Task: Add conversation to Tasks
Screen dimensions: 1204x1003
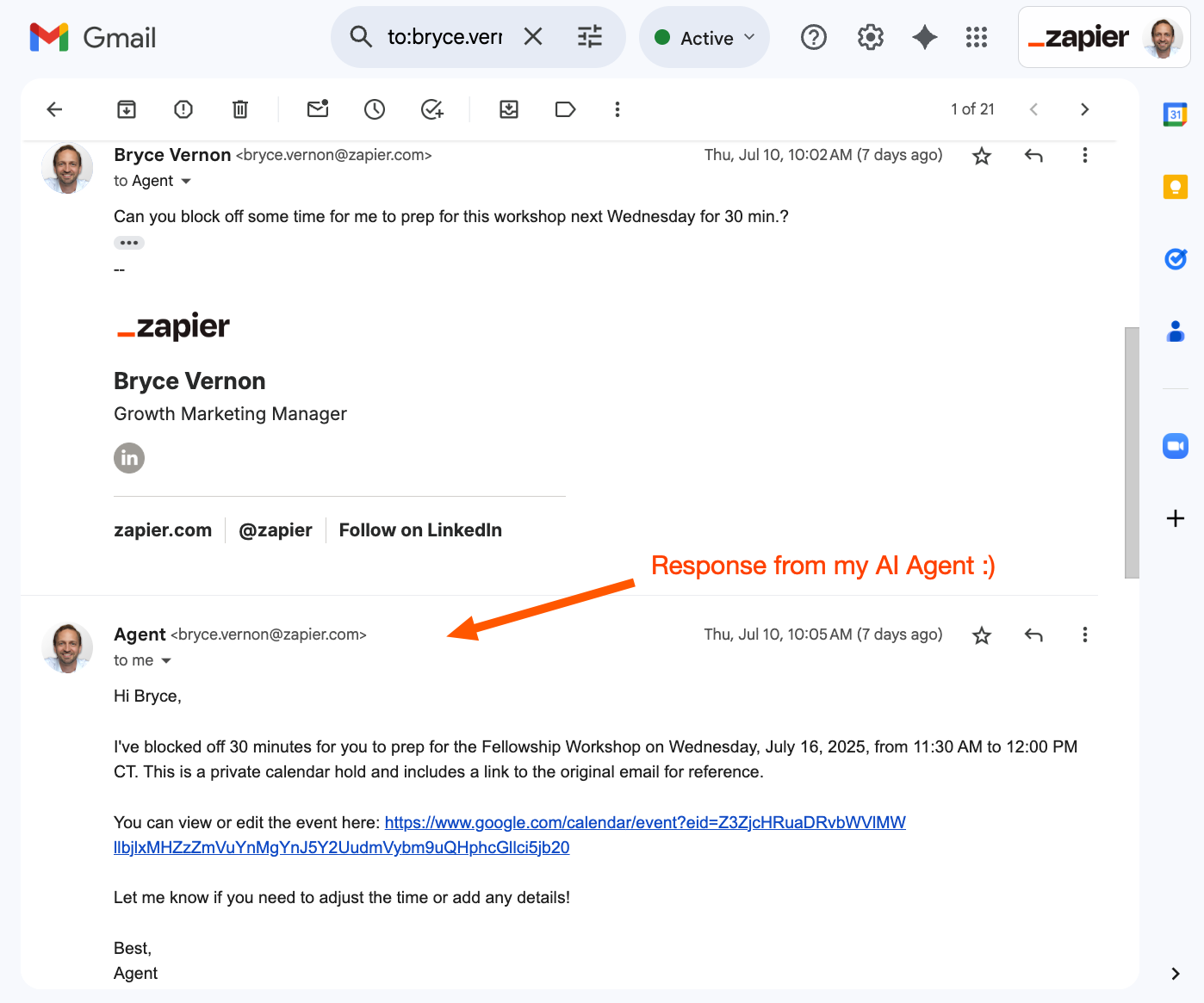Action: point(431,109)
